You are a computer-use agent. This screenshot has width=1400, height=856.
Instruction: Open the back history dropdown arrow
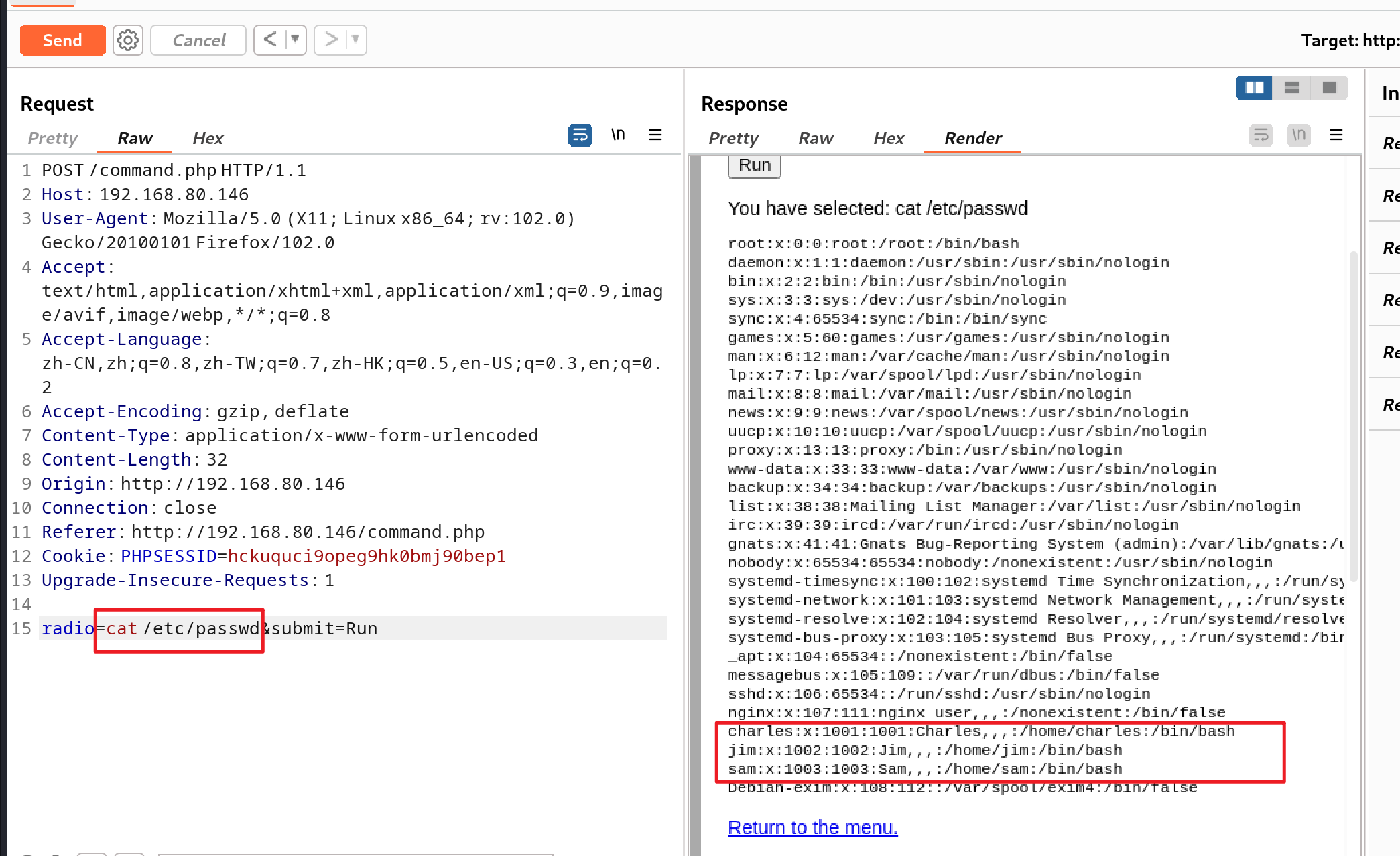(295, 40)
